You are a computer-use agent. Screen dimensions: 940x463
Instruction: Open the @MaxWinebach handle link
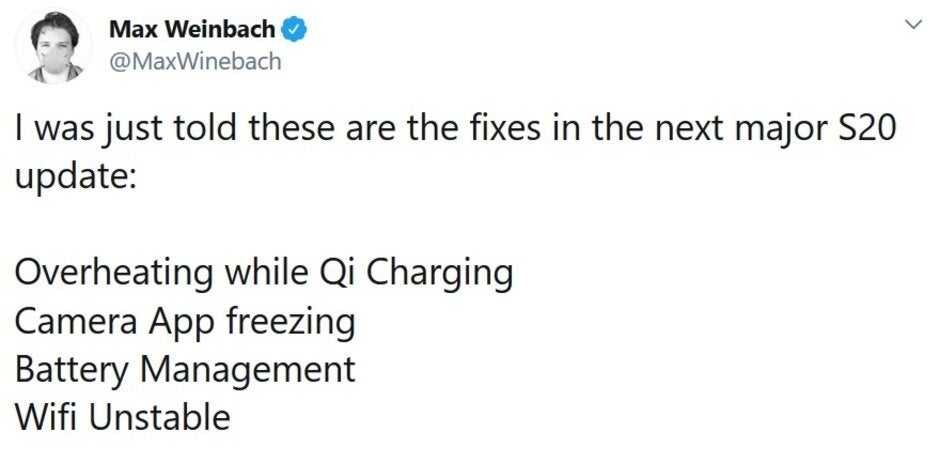pos(195,61)
